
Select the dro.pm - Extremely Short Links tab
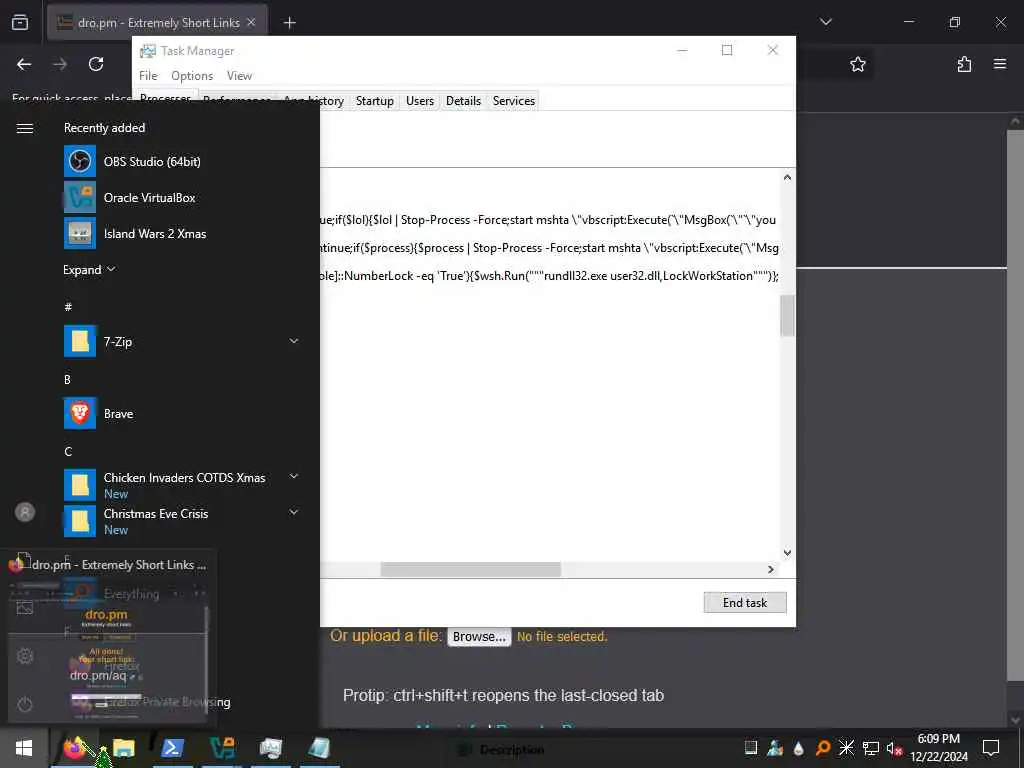point(157,23)
